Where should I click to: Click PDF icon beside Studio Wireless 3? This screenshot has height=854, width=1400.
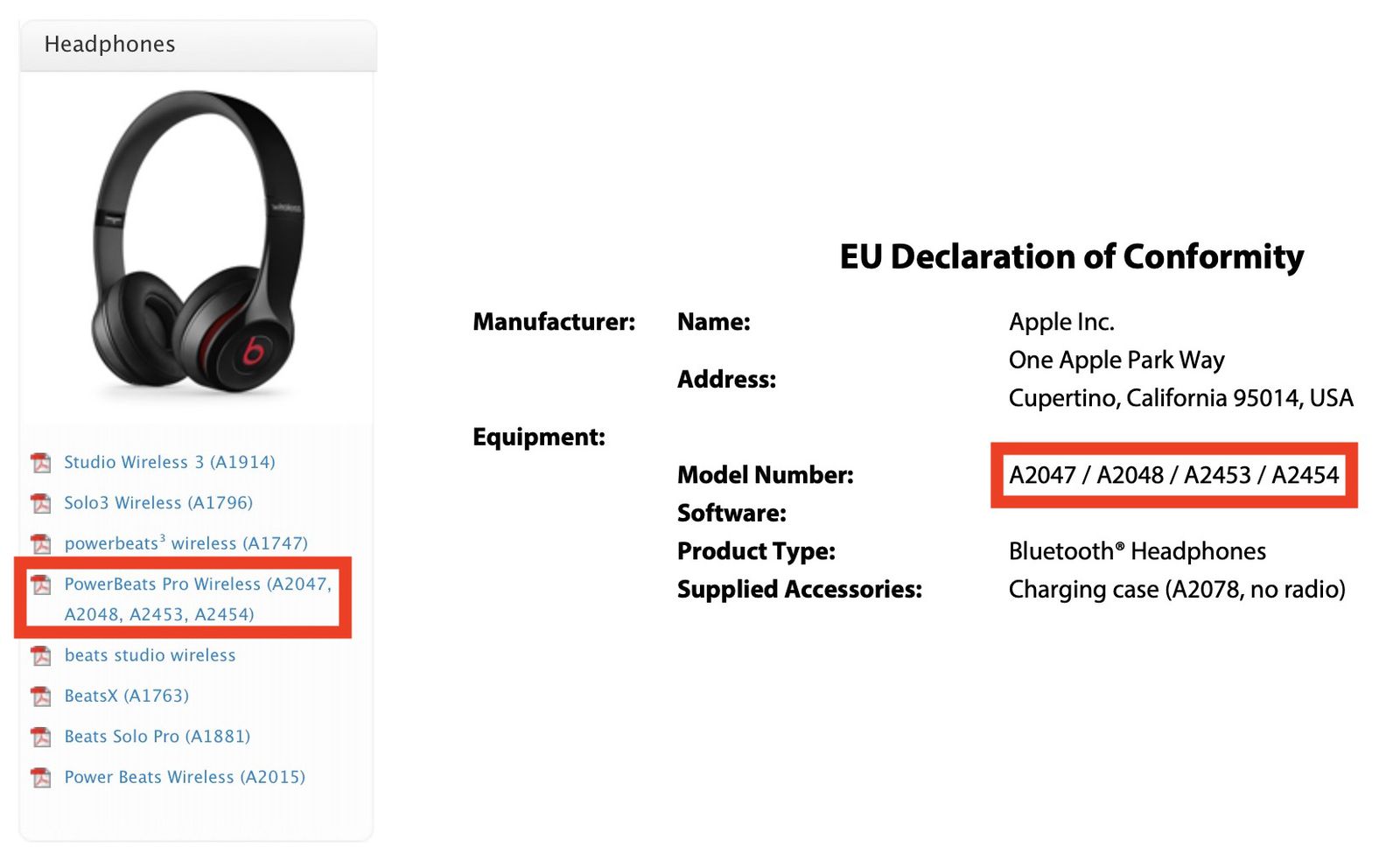41,462
